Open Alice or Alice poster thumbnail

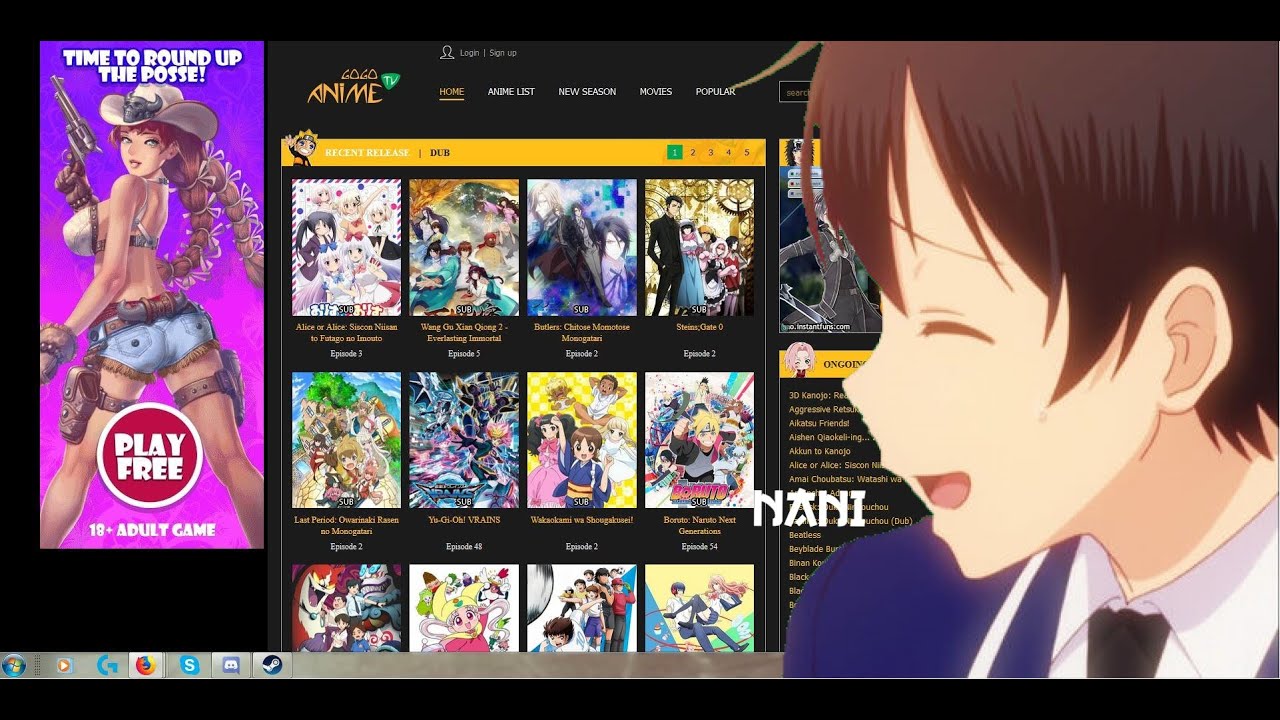[x=346, y=247]
